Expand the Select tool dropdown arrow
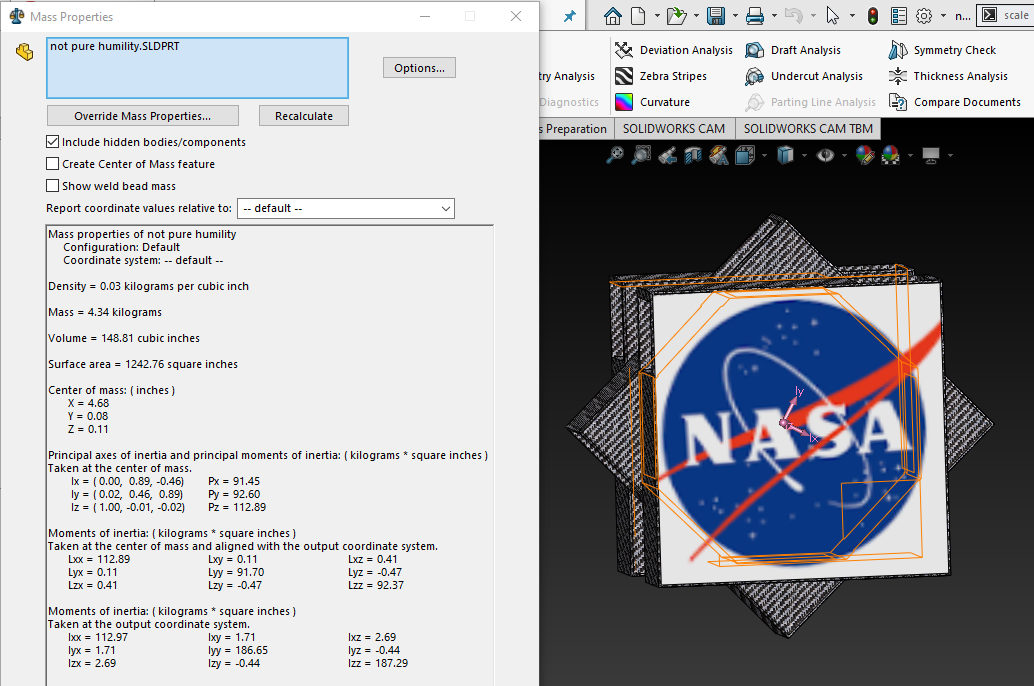Viewport: 1034px width, 686px height. click(851, 16)
